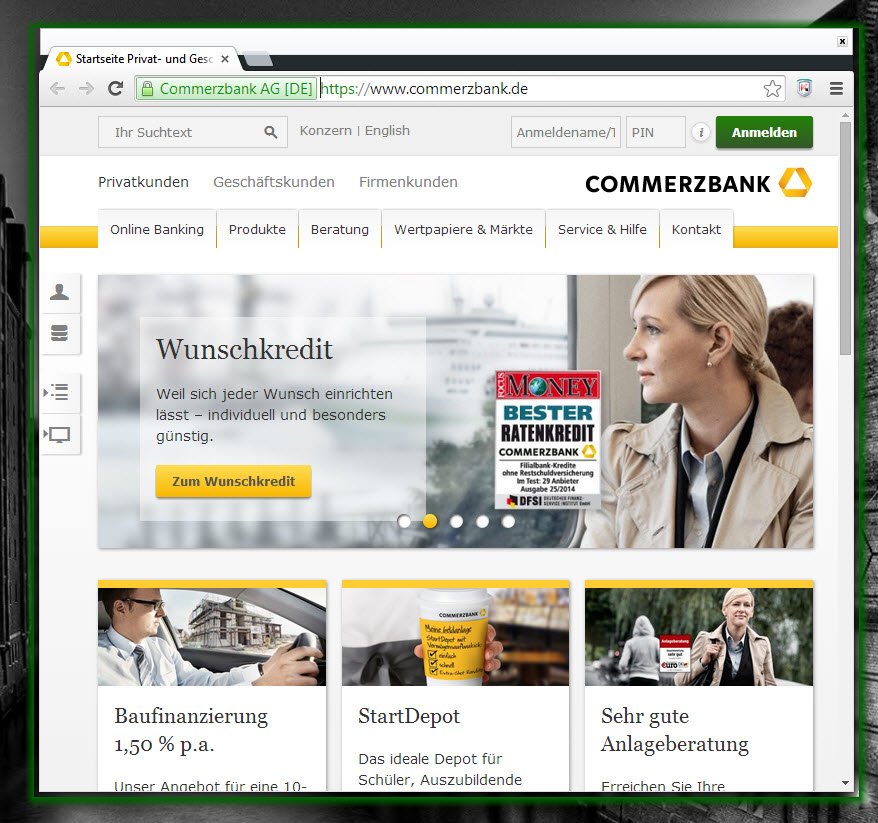Image resolution: width=878 pixels, height=823 pixels.
Task: Click the green padlock security icon
Action: click(147, 88)
